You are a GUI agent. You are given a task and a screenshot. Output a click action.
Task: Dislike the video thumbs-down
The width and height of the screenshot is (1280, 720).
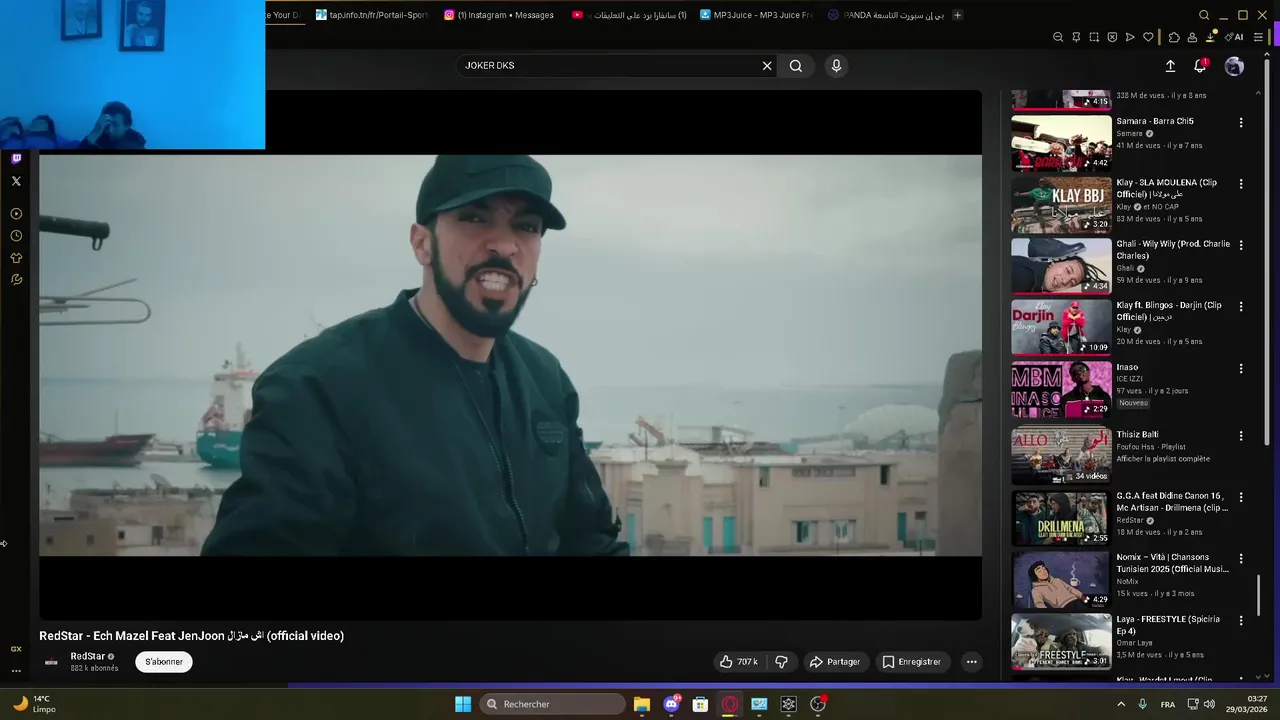782,662
